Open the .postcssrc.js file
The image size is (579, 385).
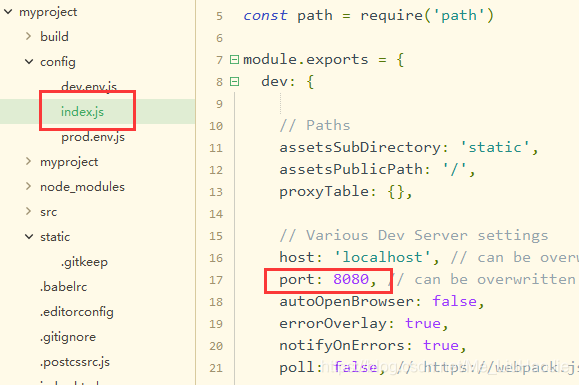pos(75,362)
